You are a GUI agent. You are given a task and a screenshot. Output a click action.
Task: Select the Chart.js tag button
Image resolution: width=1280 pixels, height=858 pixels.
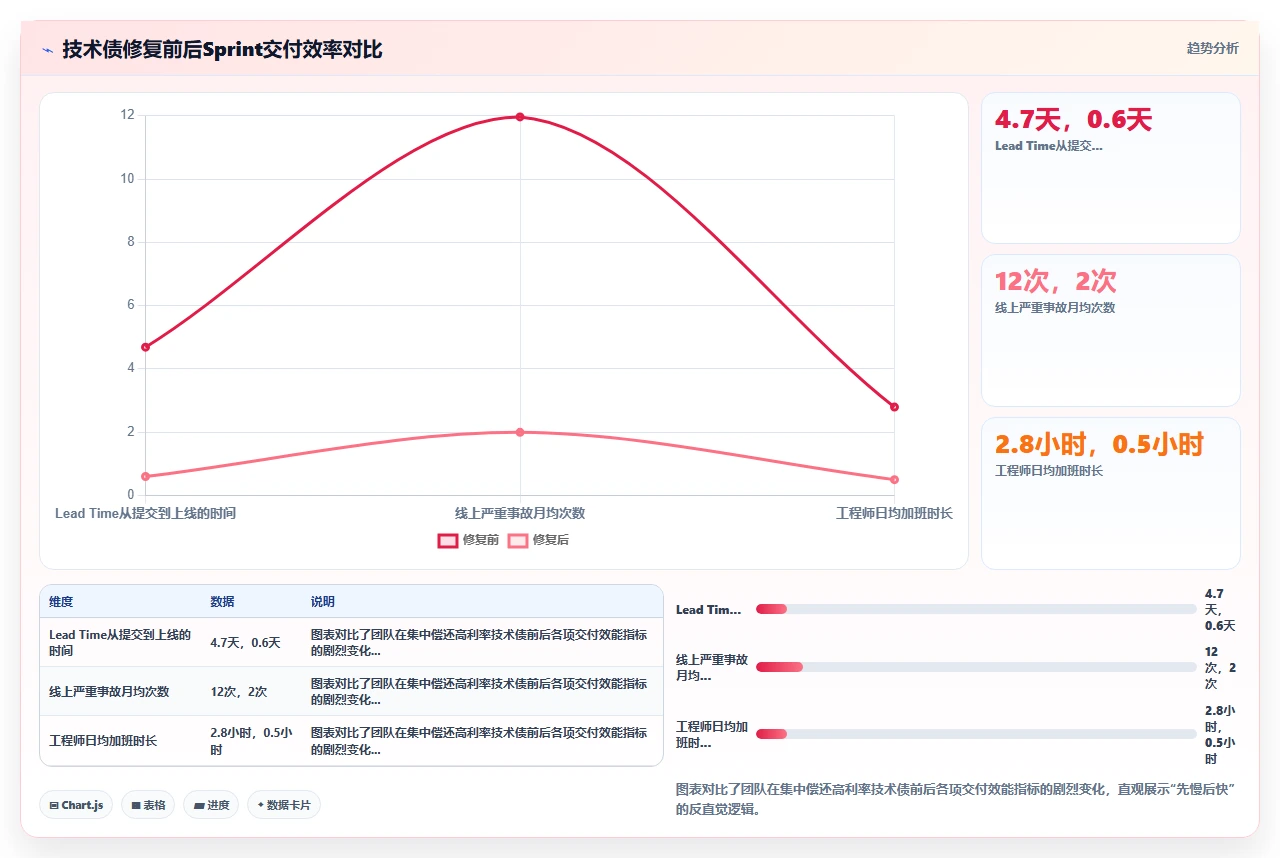[x=76, y=805]
